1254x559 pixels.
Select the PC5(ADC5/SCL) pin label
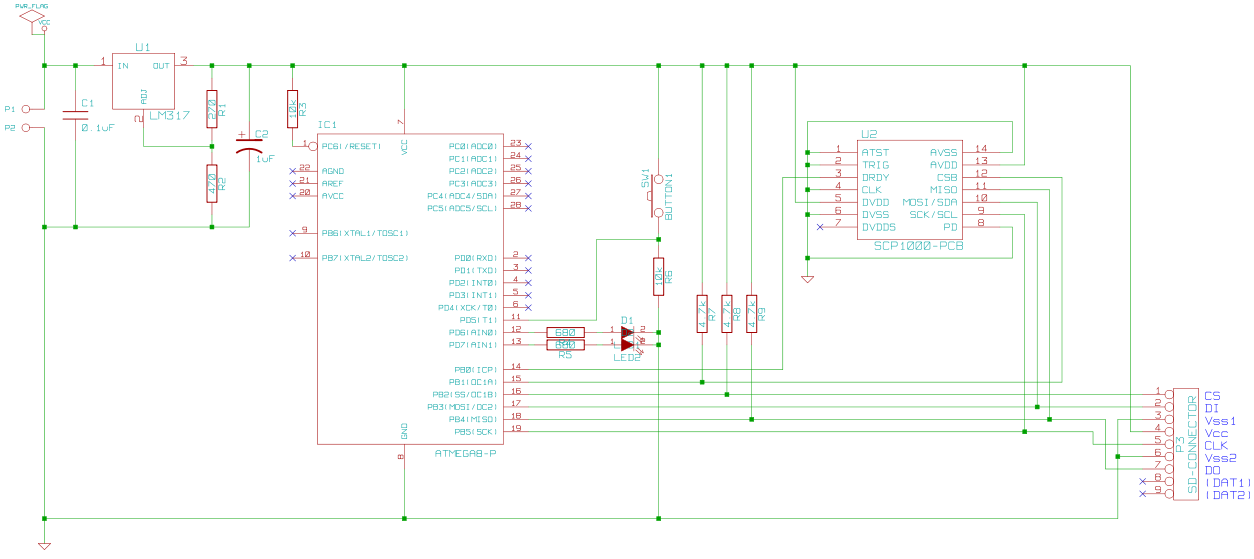pyautogui.click(x=462, y=208)
